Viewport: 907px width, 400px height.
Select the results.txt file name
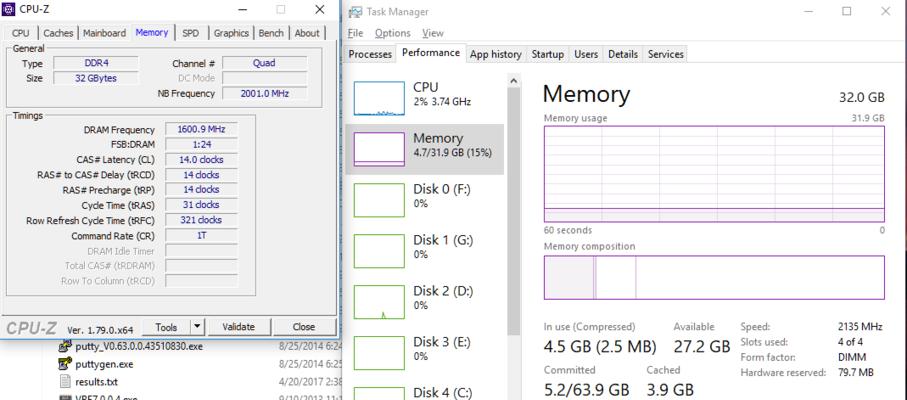97,382
